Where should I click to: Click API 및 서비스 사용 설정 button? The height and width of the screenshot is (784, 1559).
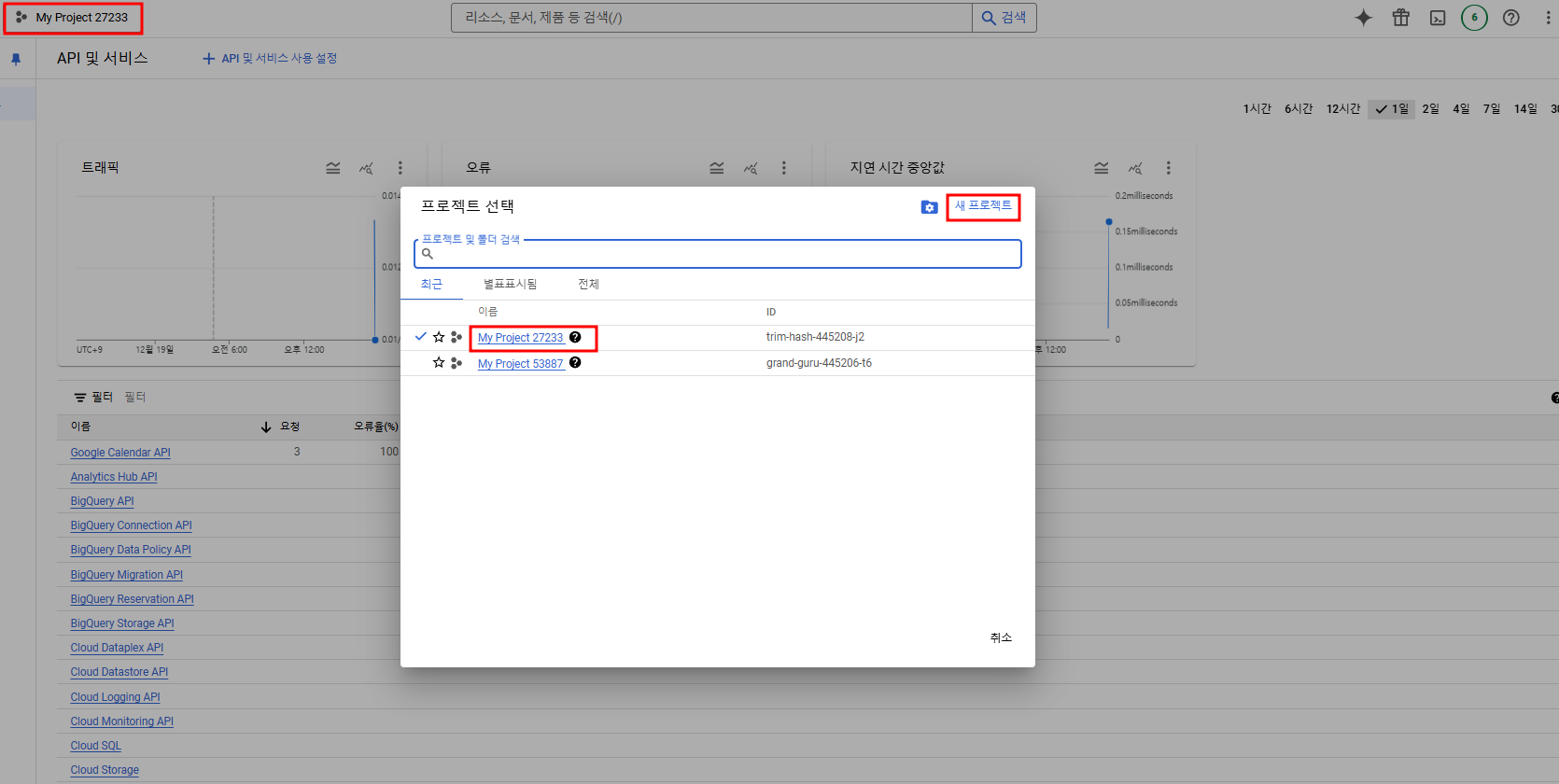270,58
